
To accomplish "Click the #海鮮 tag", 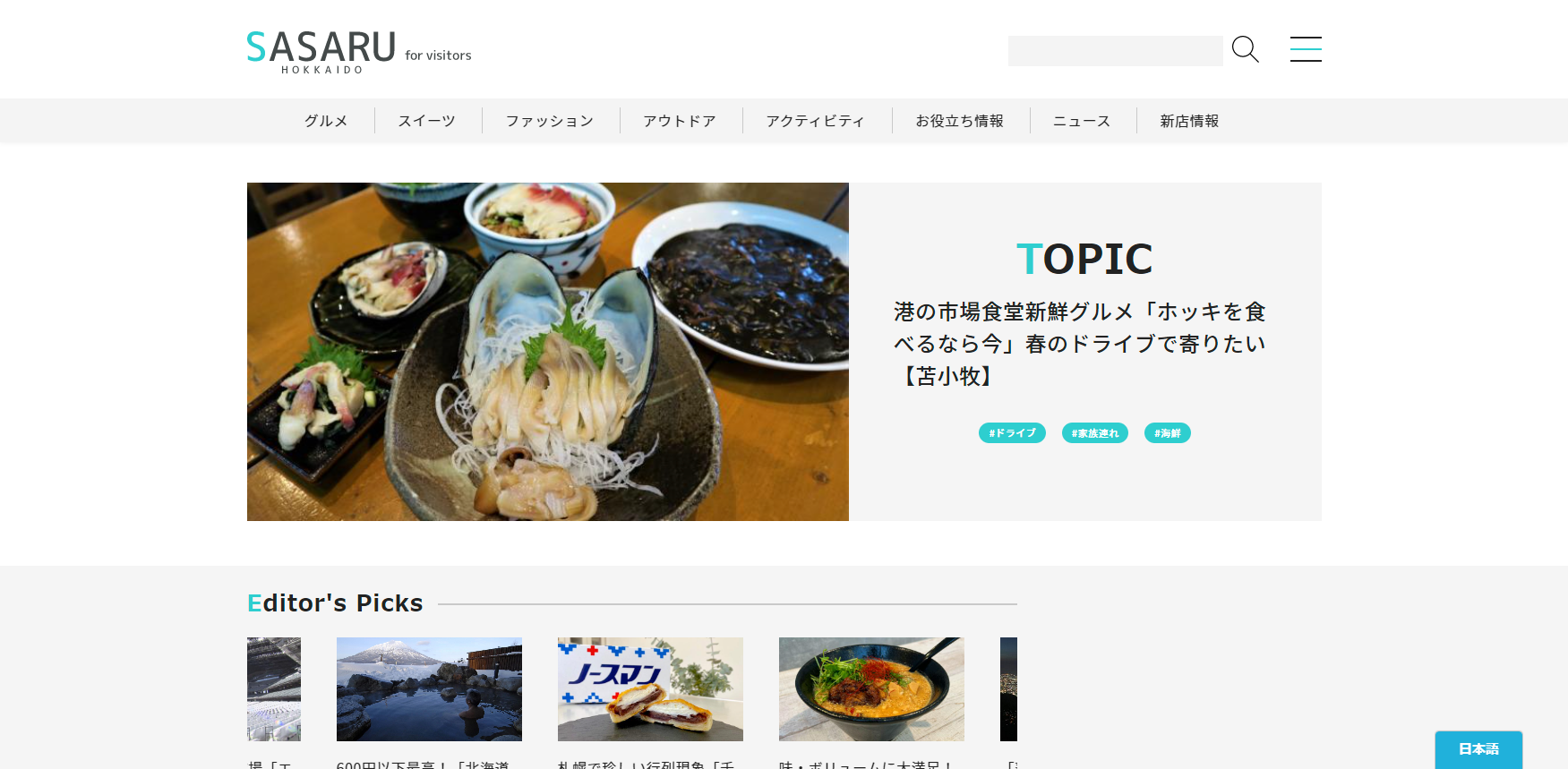I will pyautogui.click(x=1168, y=433).
